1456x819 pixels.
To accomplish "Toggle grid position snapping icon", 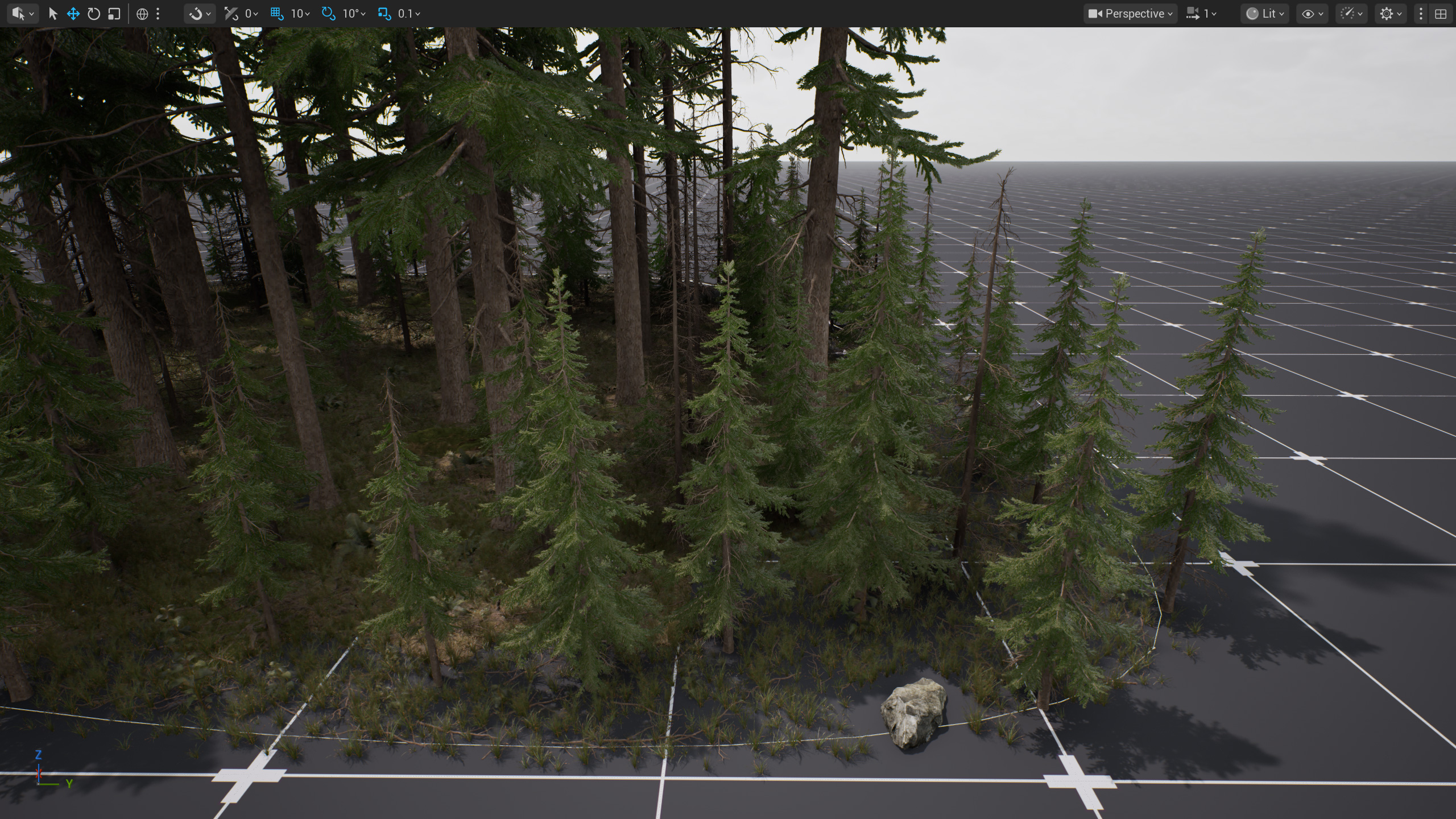I will (x=277, y=14).
